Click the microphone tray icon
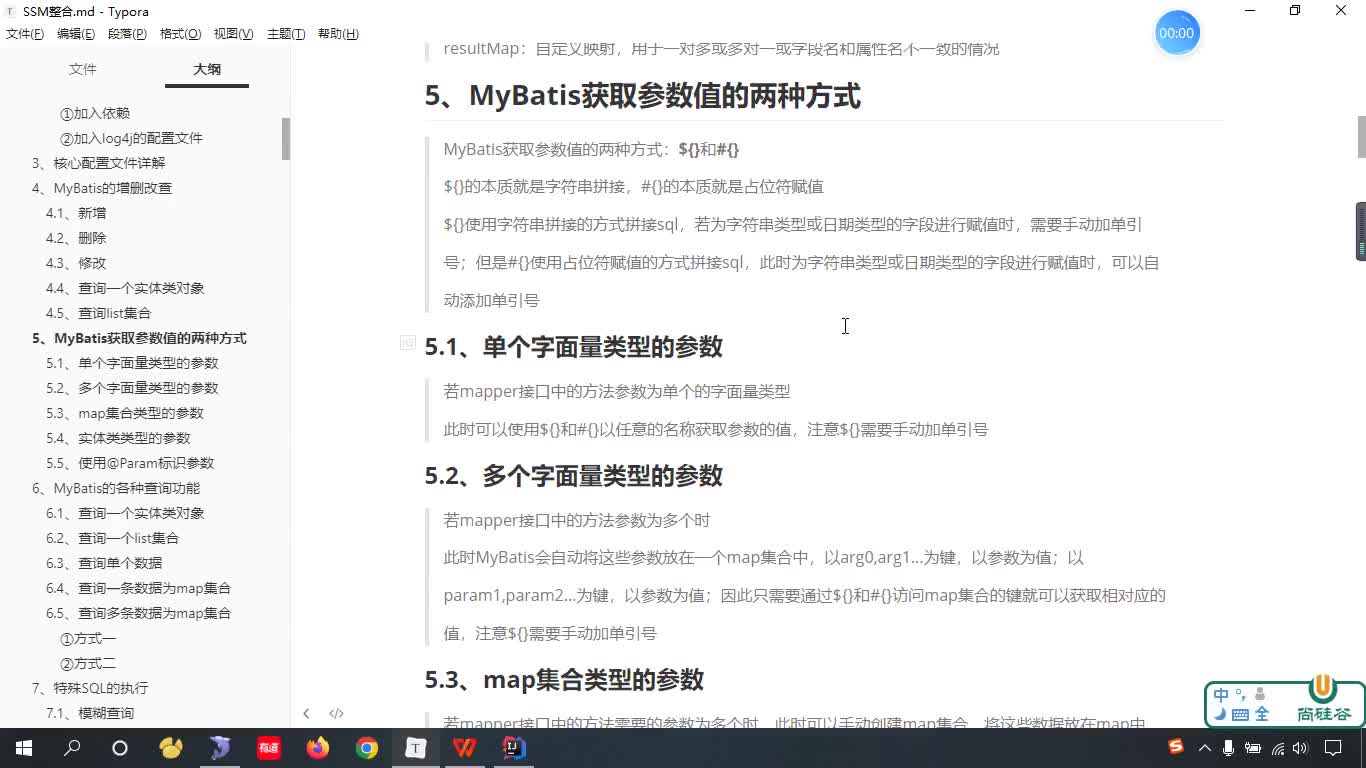 [x=1230, y=747]
